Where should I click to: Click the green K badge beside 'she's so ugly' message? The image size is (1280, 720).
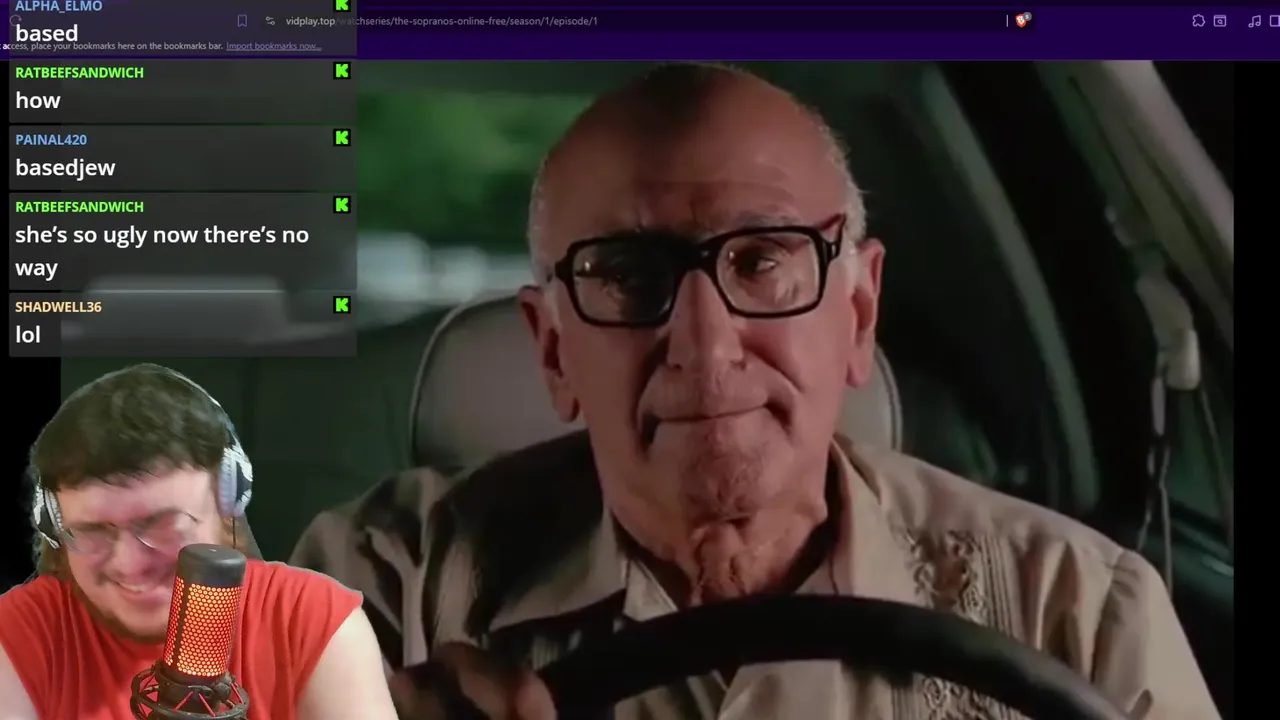tap(342, 205)
